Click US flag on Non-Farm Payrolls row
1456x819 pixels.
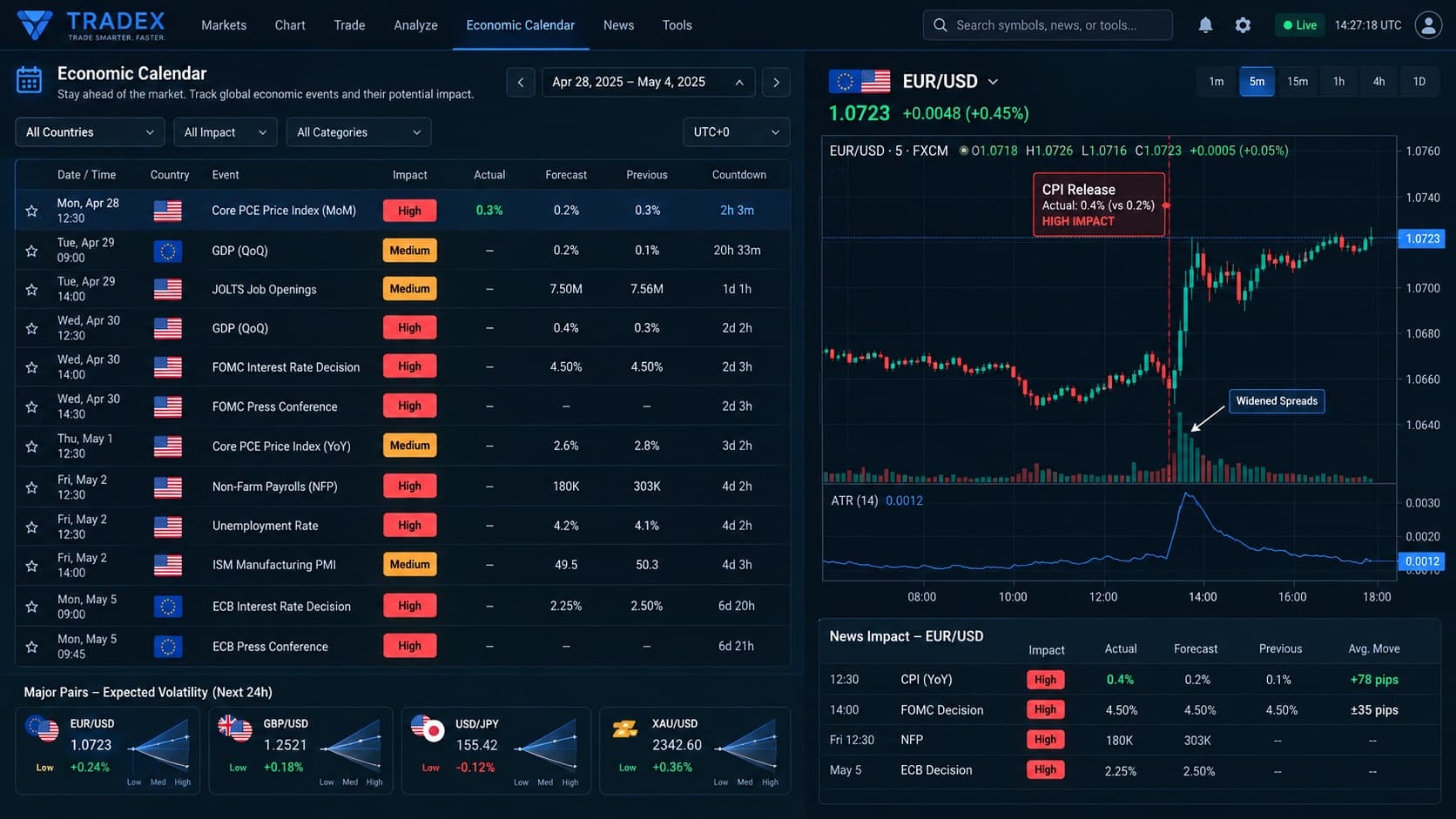pyautogui.click(x=167, y=487)
